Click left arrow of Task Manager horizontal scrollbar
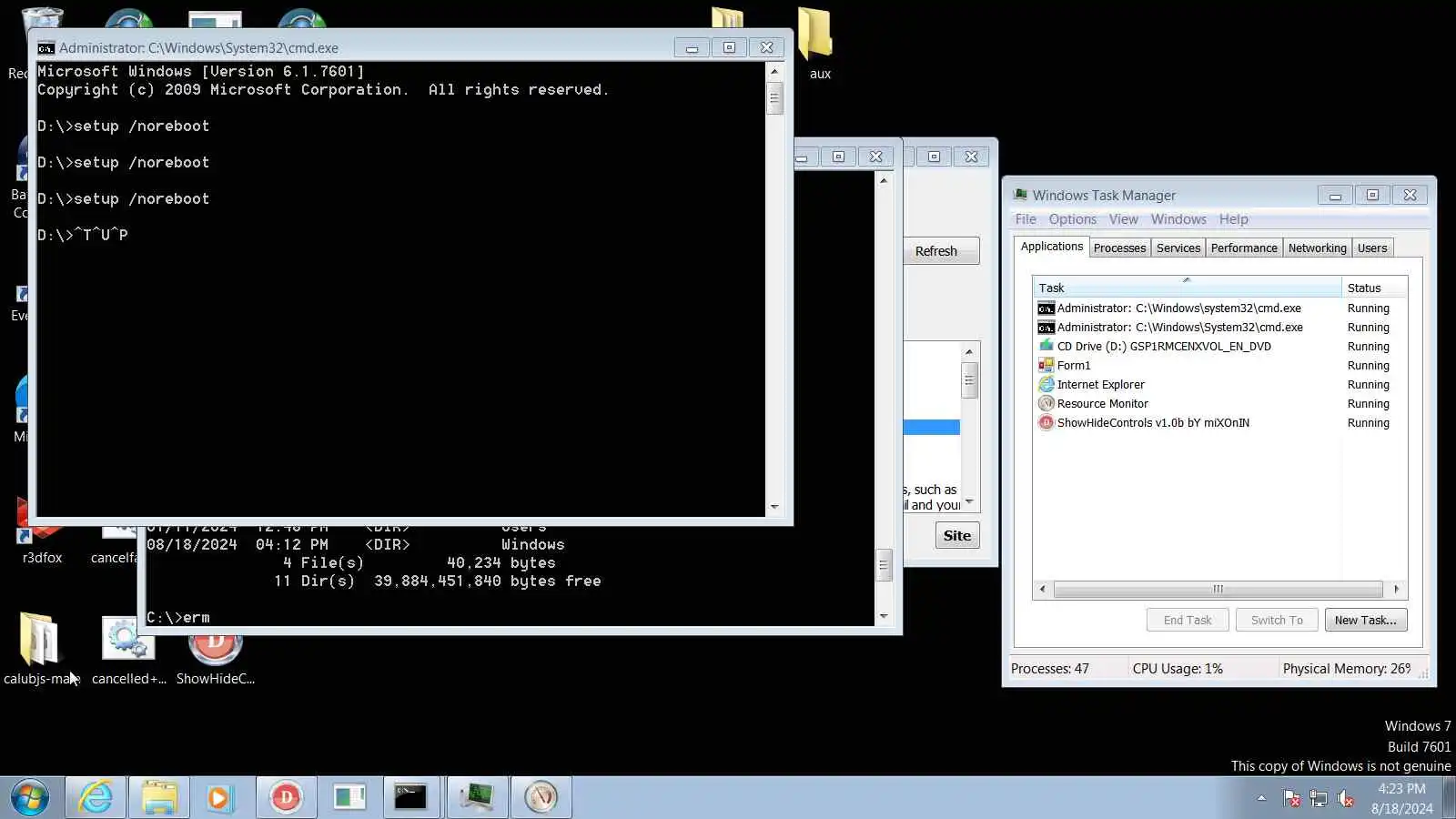The width and height of the screenshot is (1456, 819). pos(1043,589)
